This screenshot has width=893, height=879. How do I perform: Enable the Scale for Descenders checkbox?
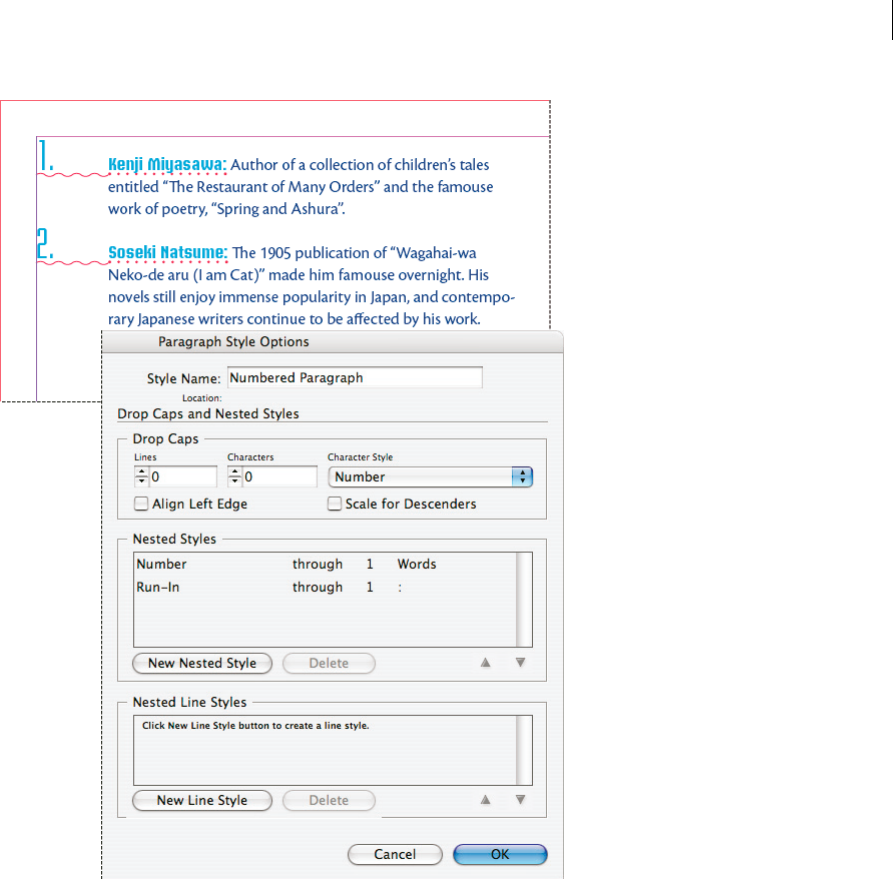click(334, 504)
